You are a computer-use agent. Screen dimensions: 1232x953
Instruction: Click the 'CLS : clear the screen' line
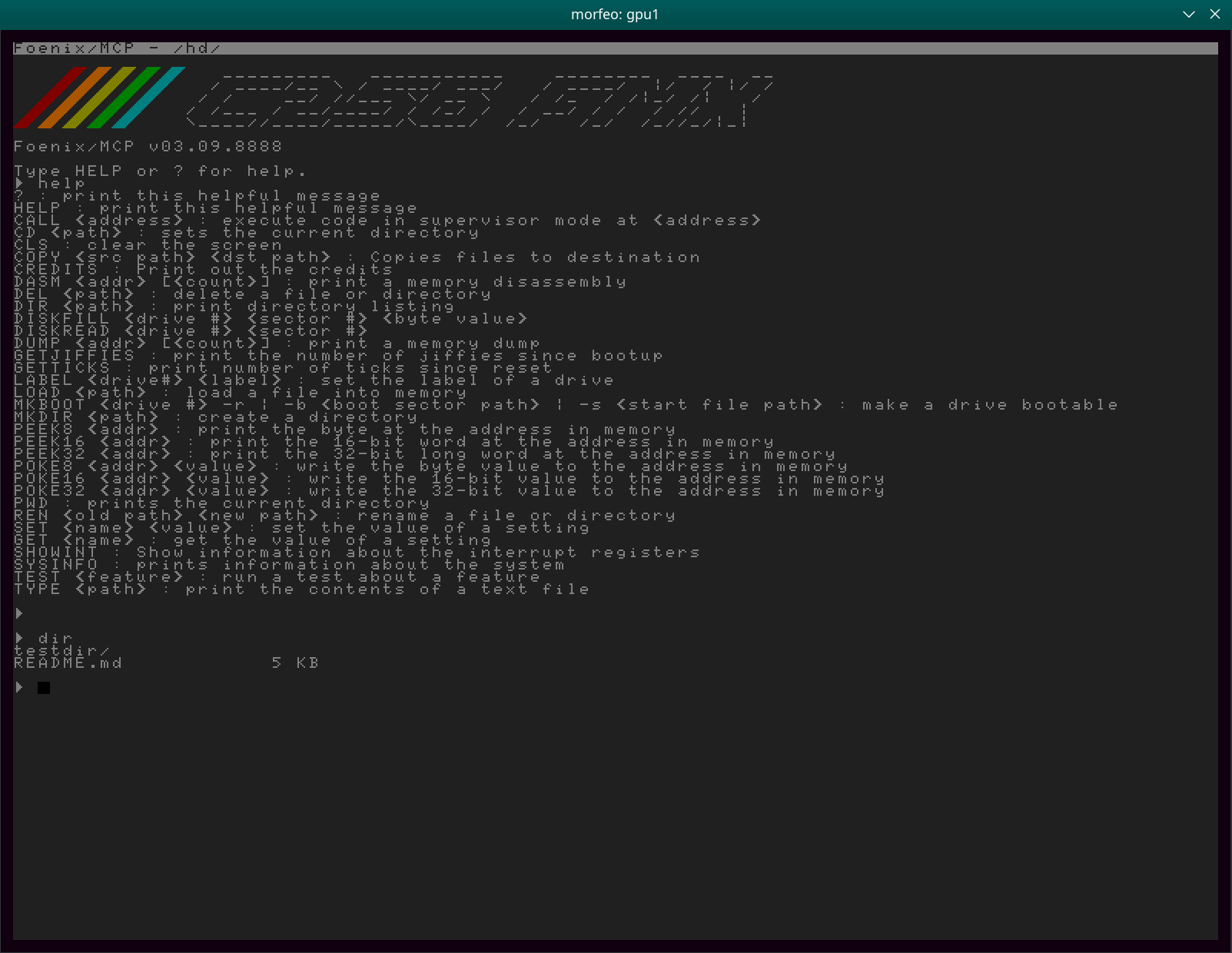coord(148,244)
